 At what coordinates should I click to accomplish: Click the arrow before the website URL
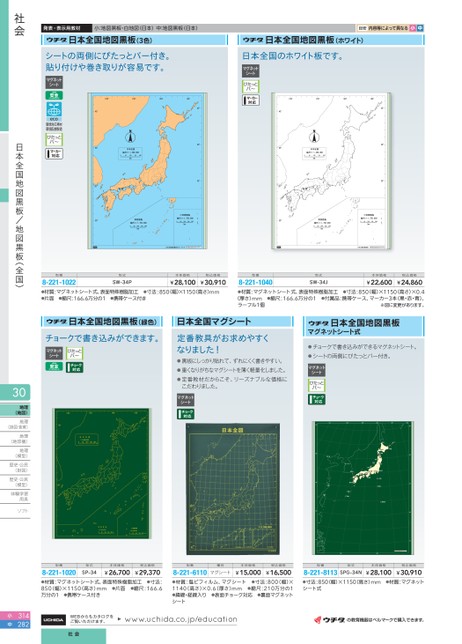[x=120, y=619]
